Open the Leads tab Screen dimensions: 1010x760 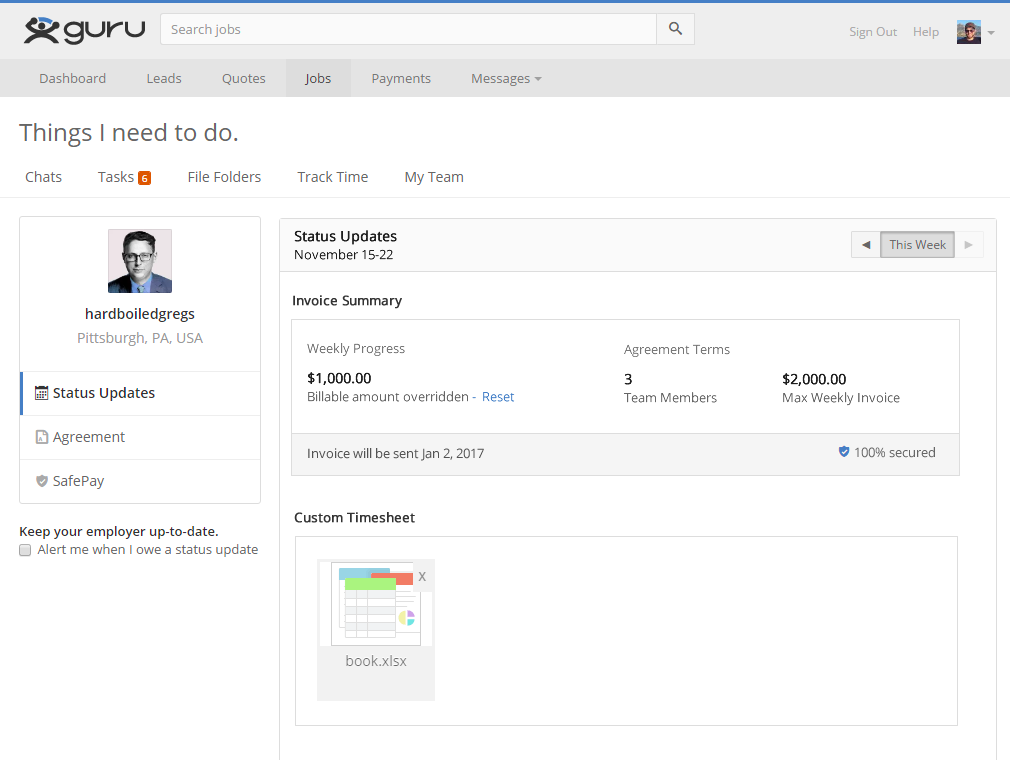tap(164, 79)
